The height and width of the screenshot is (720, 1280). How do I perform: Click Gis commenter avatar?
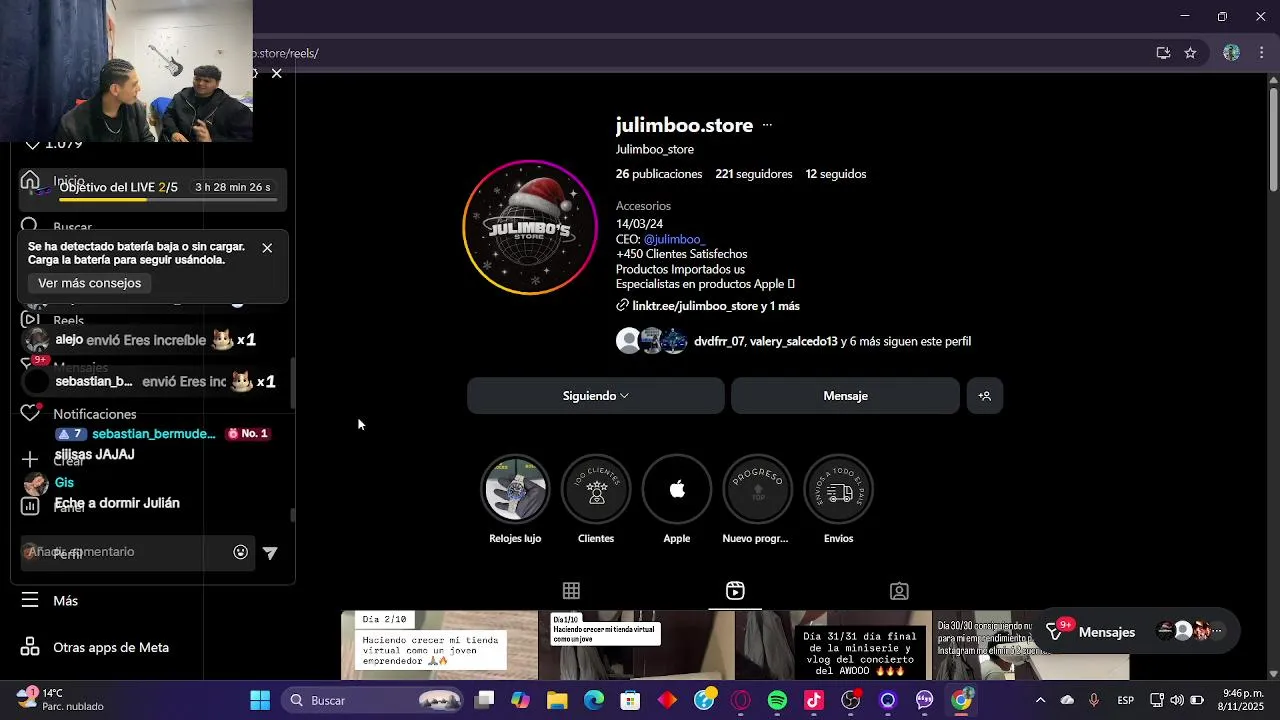(x=36, y=484)
